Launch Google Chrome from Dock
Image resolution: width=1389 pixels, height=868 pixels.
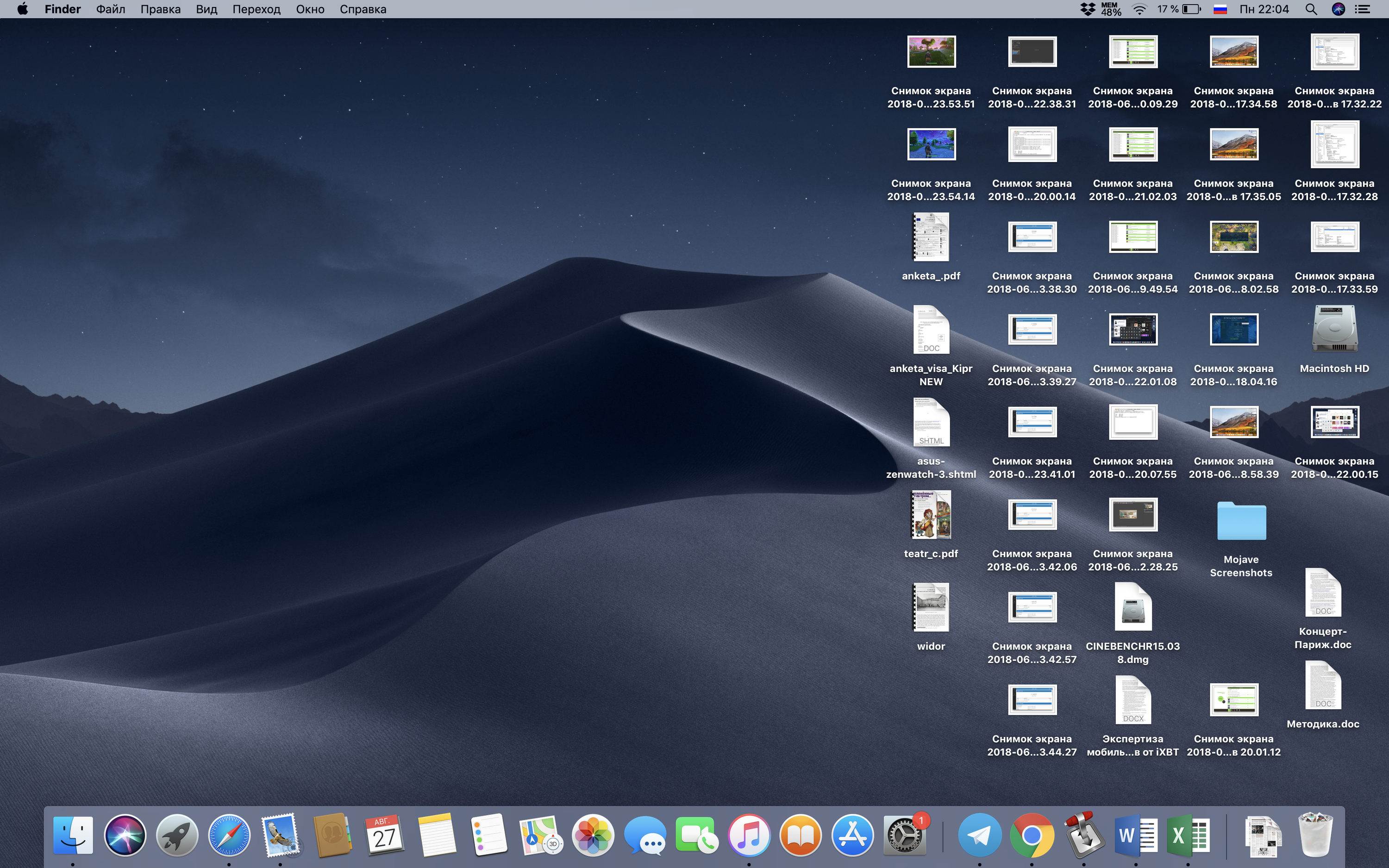(1032, 835)
